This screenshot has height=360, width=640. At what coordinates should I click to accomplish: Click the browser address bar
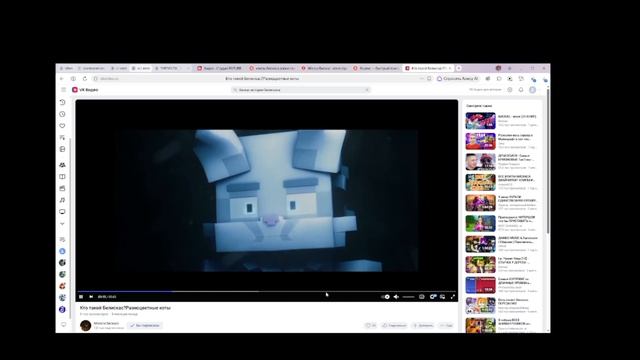(x=261, y=78)
